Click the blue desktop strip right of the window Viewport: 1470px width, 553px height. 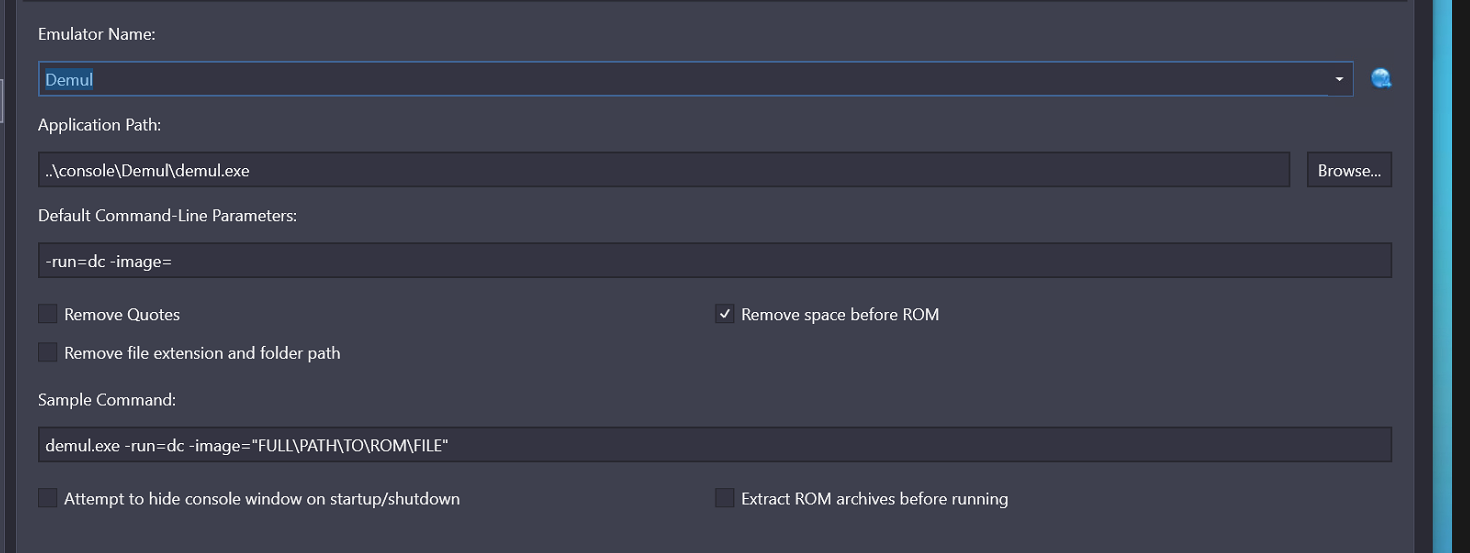coord(1442,276)
